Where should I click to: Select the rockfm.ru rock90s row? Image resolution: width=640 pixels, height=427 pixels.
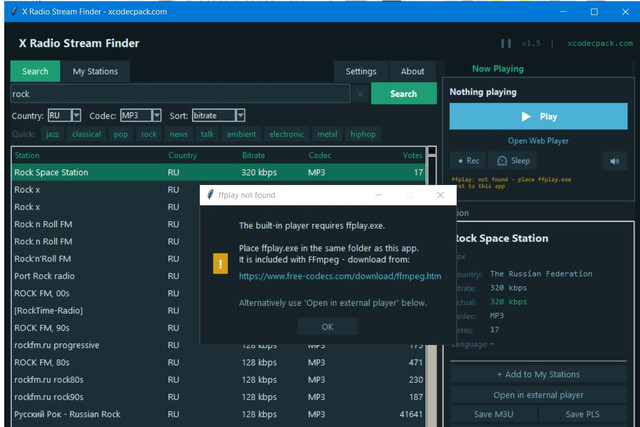(x=218, y=397)
